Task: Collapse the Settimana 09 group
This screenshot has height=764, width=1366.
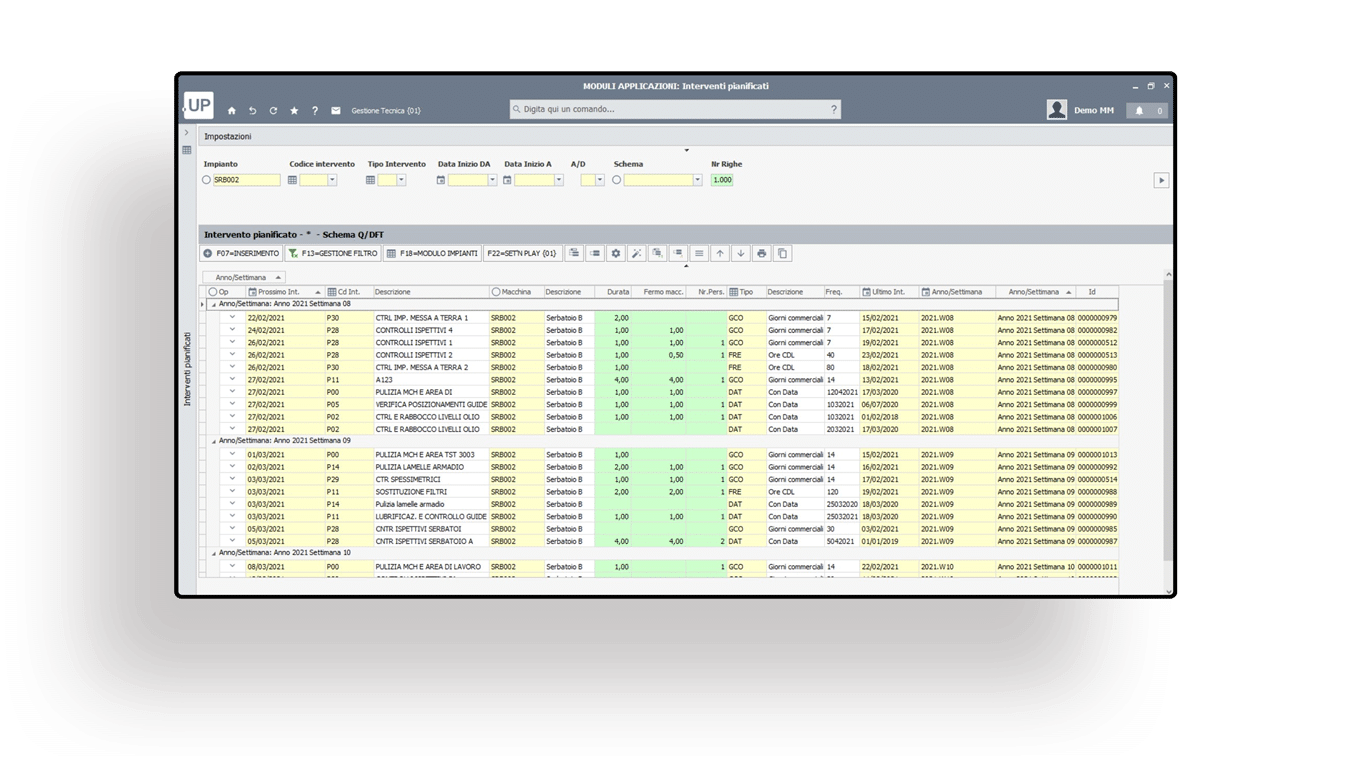Action: (213, 440)
